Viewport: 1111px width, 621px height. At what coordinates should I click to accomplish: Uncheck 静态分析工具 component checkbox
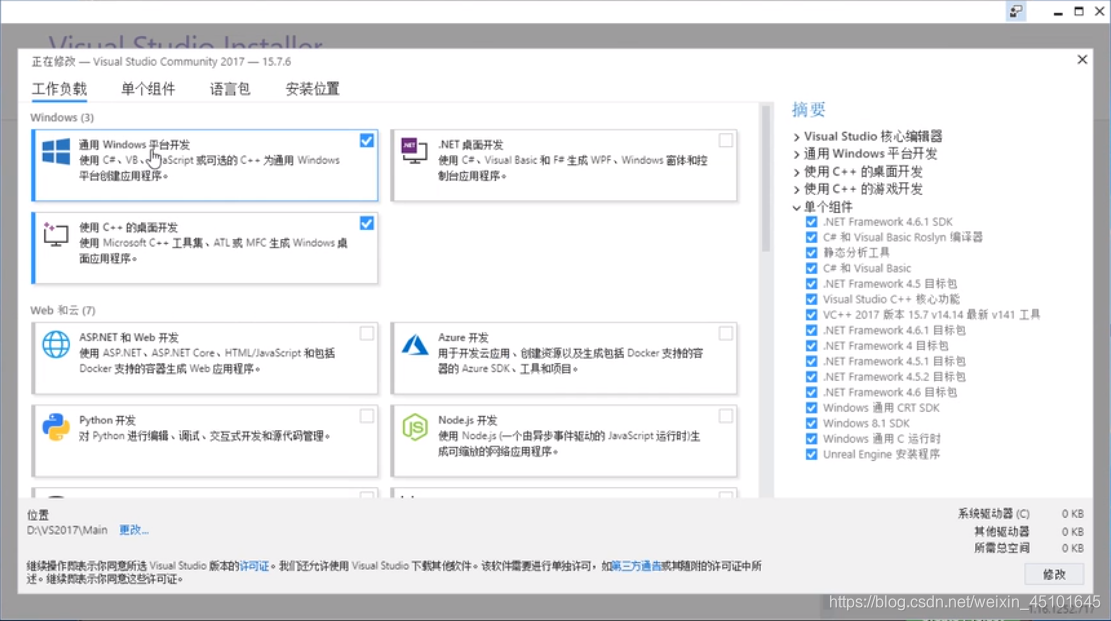click(x=811, y=253)
